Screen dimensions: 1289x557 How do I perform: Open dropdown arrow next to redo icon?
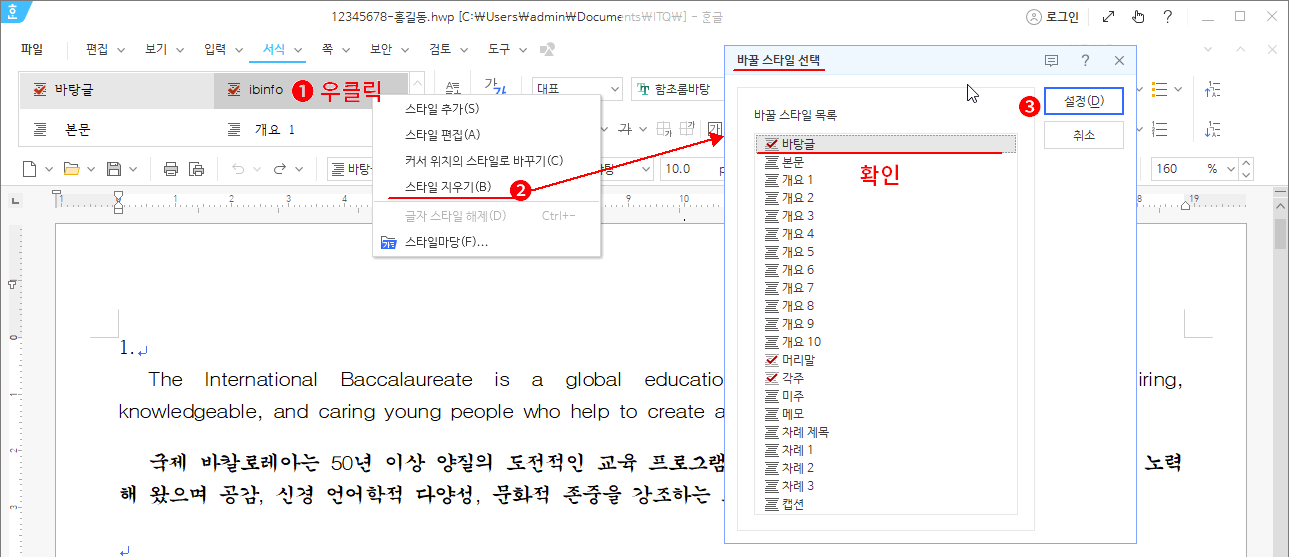point(300,169)
